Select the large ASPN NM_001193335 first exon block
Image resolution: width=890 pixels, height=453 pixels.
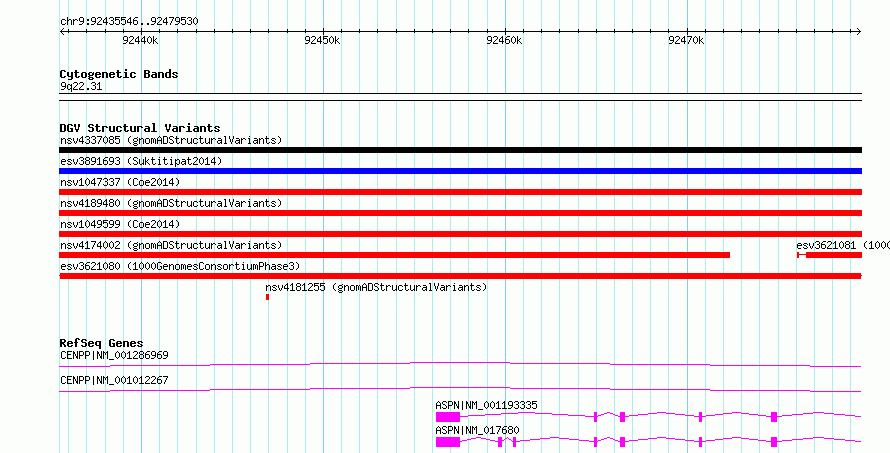pyautogui.click(x=448, y=417)
